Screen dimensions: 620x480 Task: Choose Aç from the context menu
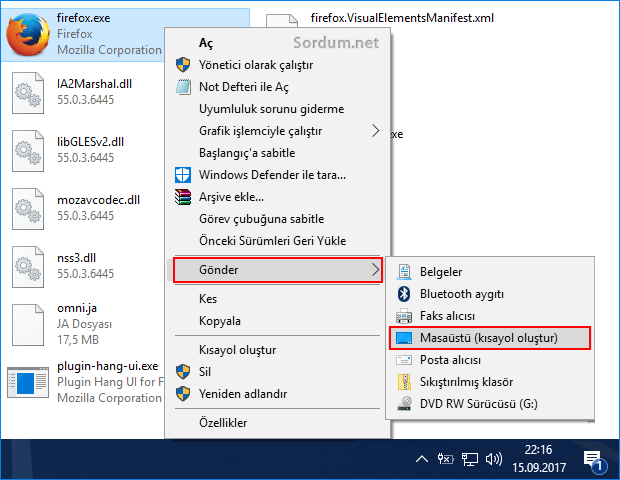pyautogui.click(x=278, y=43)
